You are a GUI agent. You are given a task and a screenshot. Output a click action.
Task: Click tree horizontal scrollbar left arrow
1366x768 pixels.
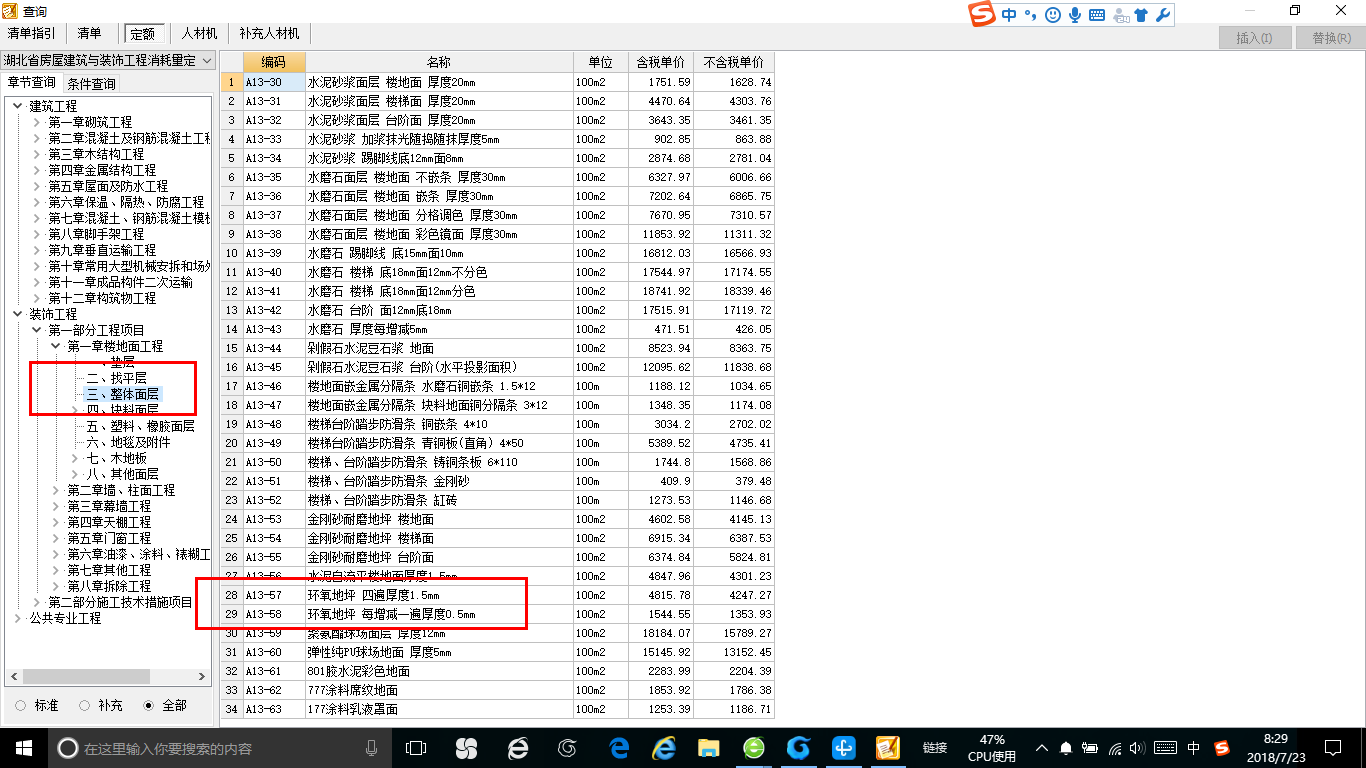click(x=13, y=677)
